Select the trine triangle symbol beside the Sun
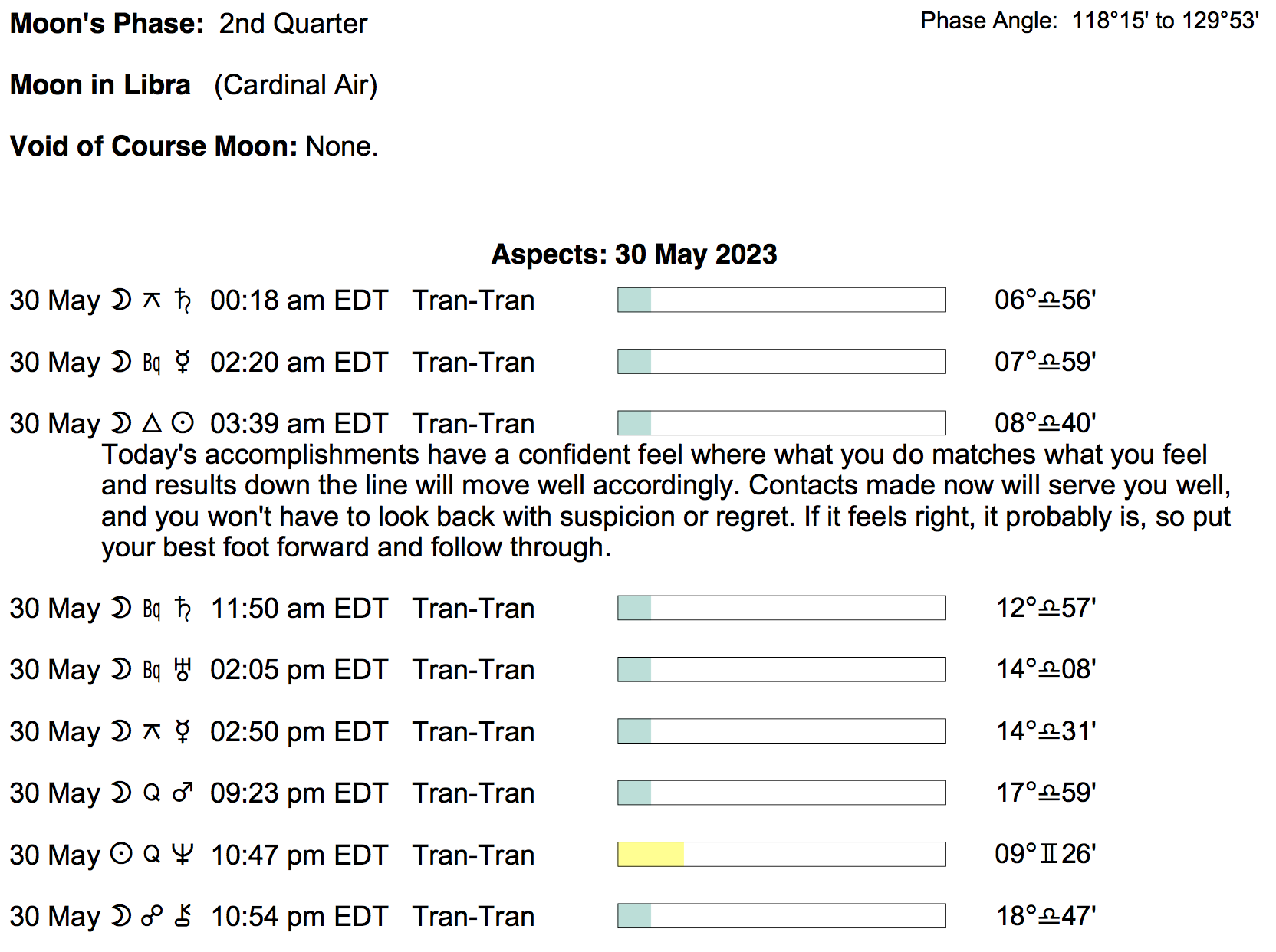Screen dimensions: 1276x952 152,423
